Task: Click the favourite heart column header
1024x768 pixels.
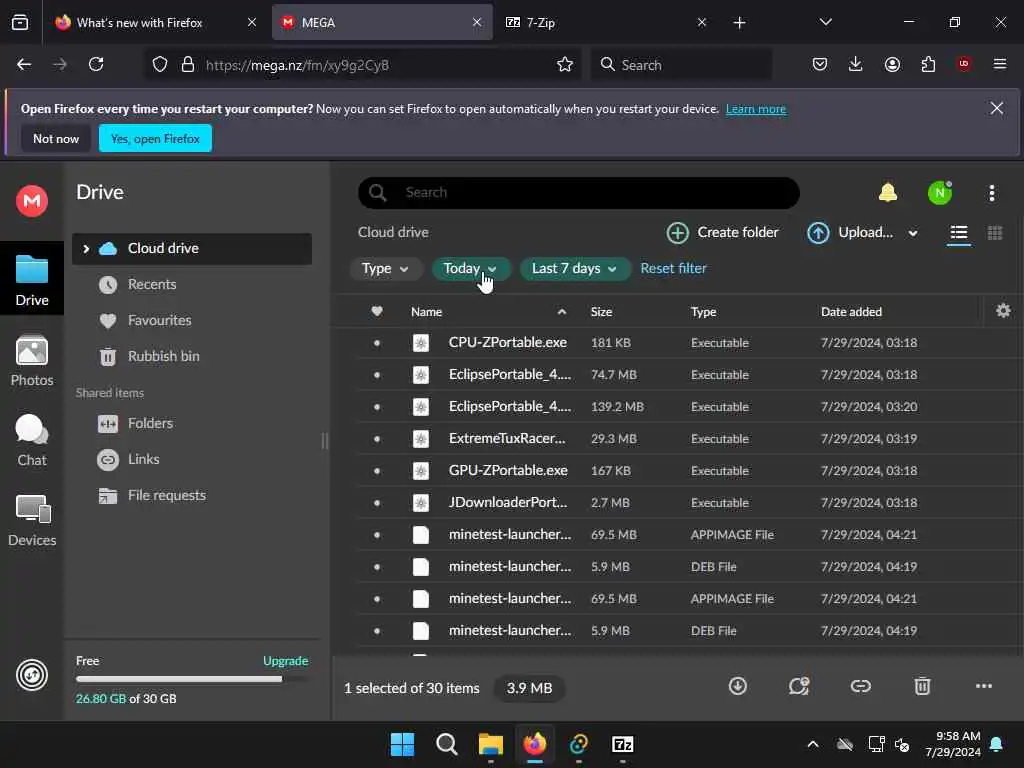Action: pyautogui.click(x=377, y=311)
